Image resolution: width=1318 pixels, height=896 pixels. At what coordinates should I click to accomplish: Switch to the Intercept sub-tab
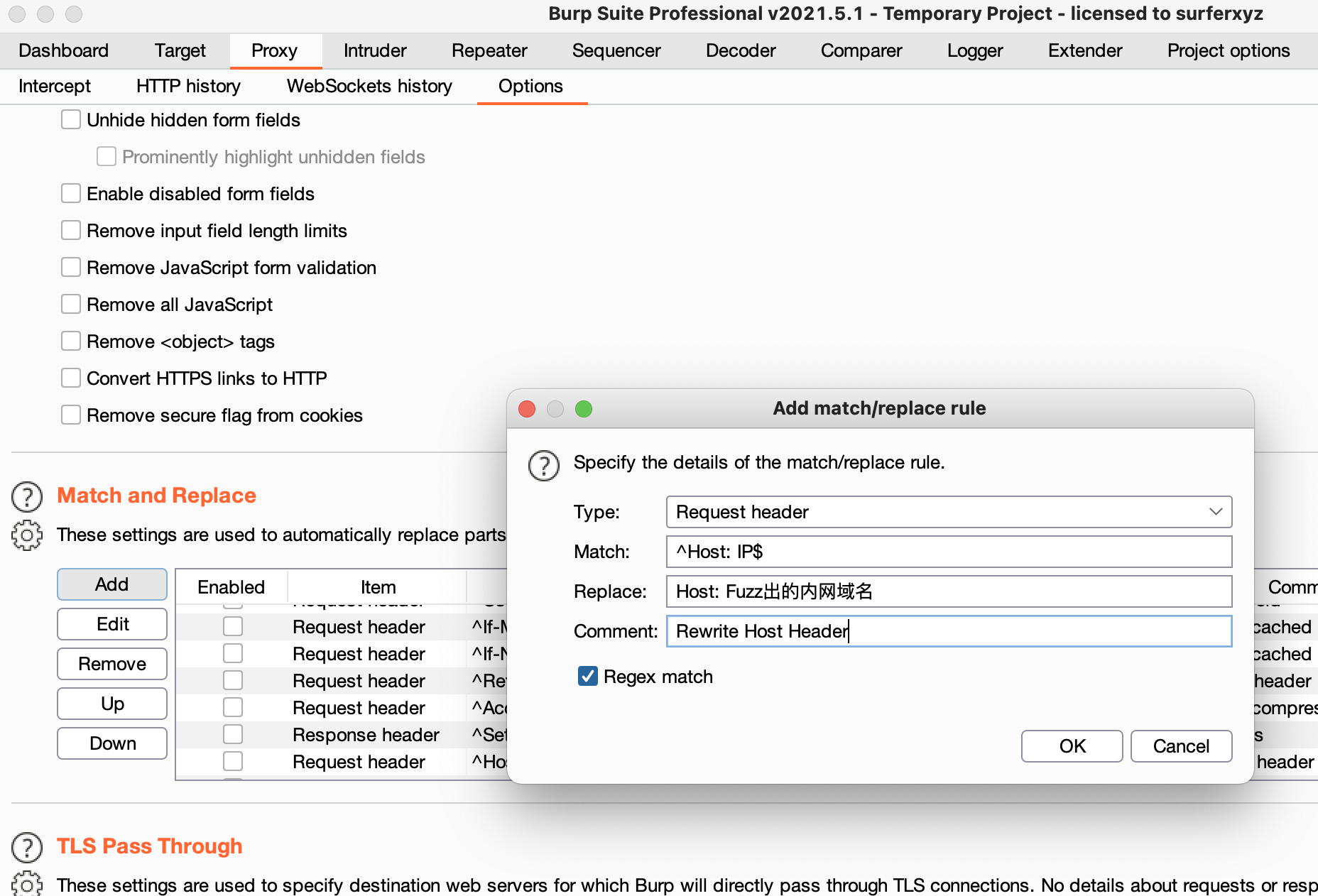pyautogui.click(x=55, y=86)
